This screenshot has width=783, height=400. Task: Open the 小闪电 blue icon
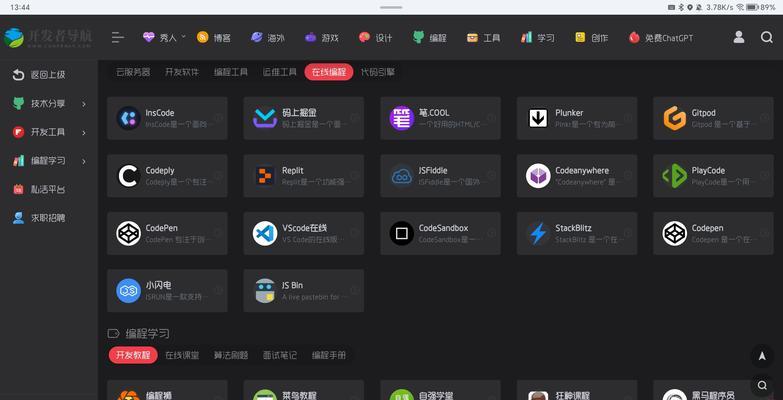coord(128,291)
